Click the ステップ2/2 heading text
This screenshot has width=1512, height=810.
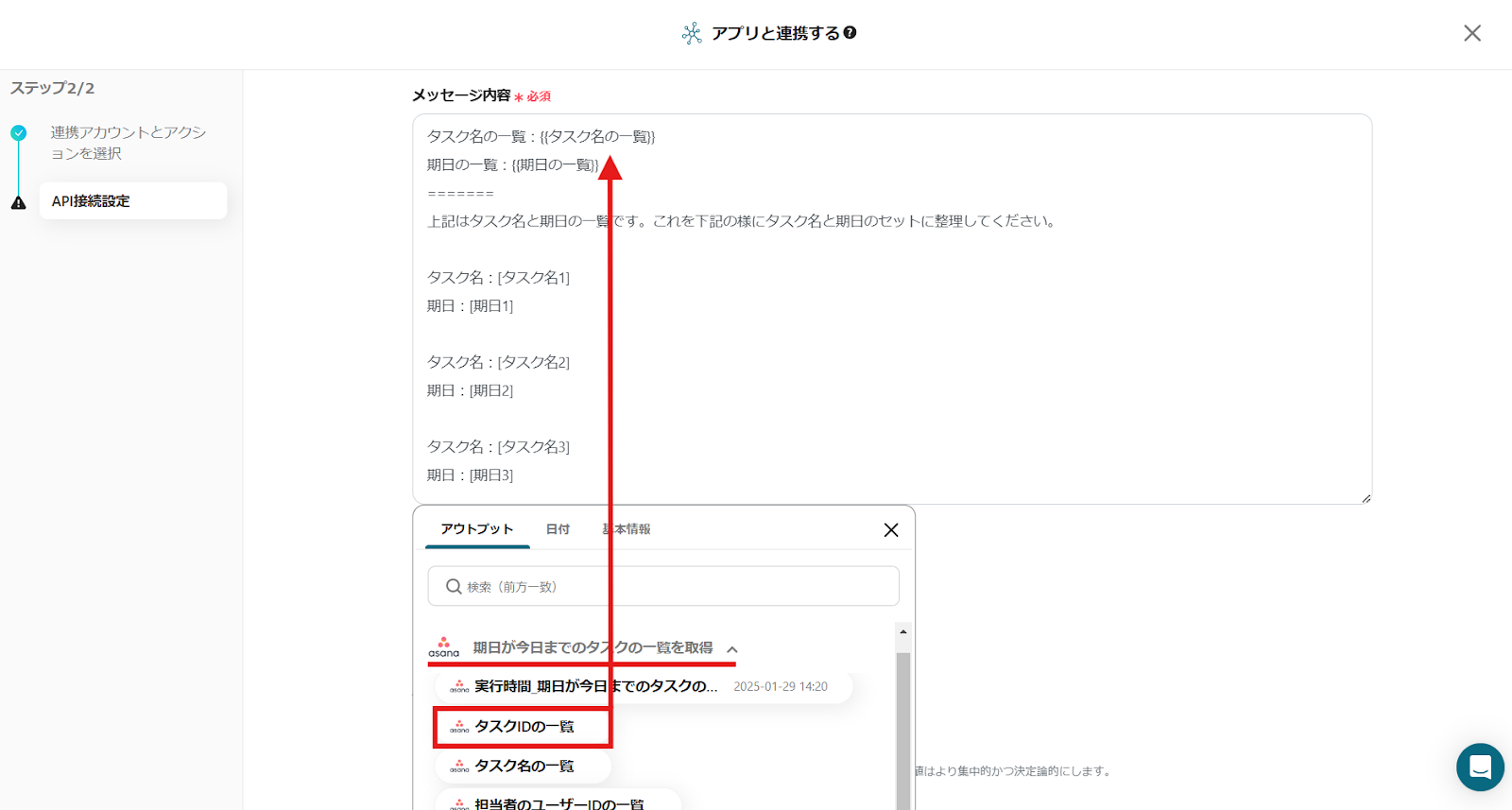point(53,88)
